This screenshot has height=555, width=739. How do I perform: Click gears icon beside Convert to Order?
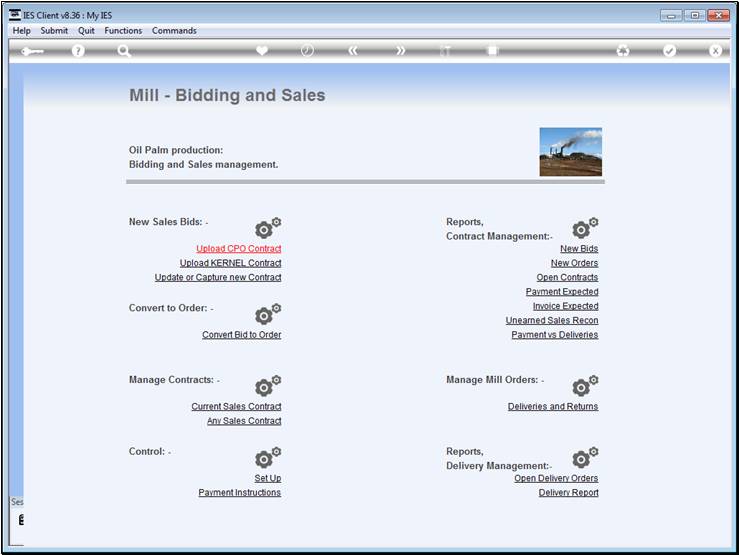click(x=268, y=314)
